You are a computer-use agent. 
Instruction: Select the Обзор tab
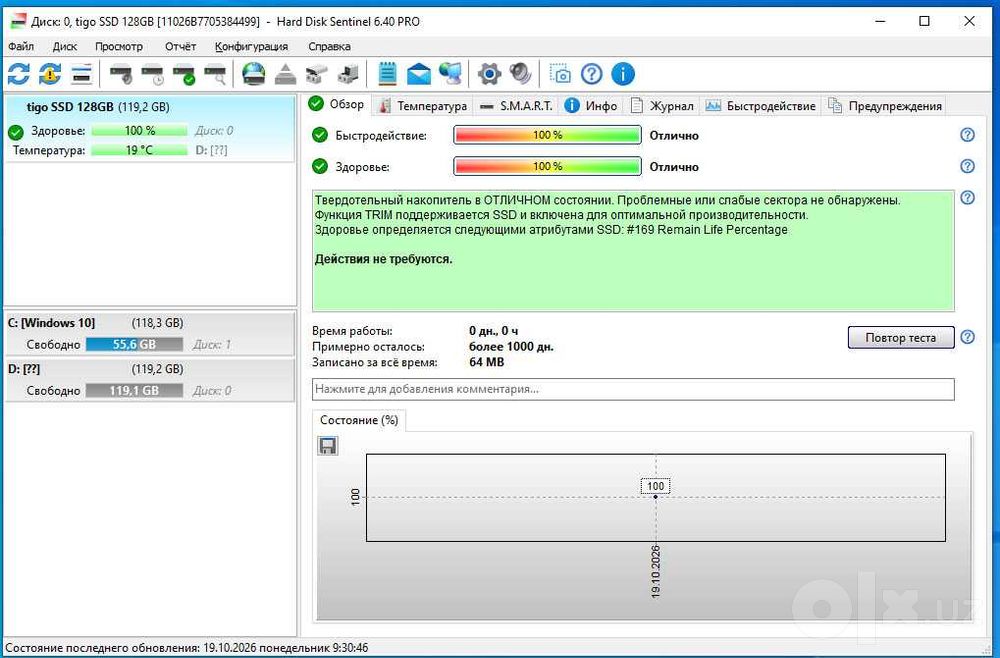337,104
